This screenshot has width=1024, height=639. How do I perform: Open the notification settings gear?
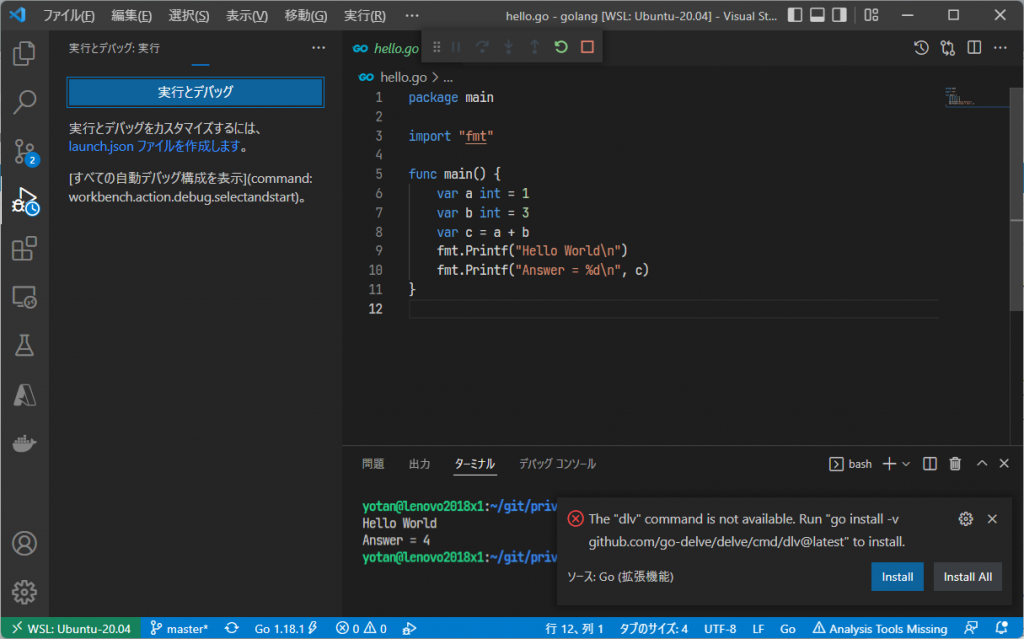coord(965,519)
